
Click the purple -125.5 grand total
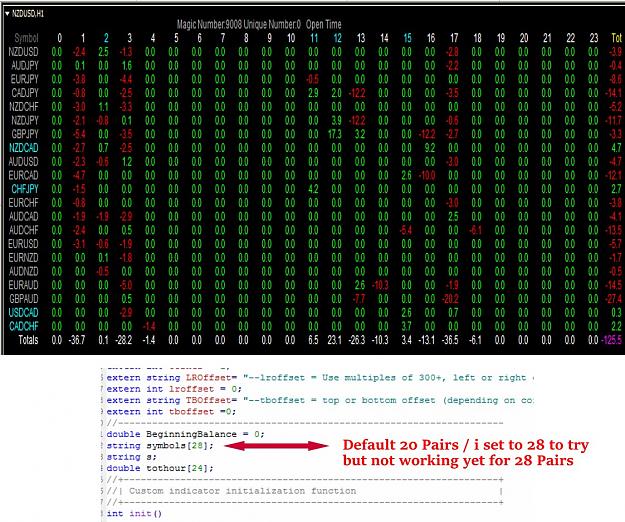[x=611, y=340]
